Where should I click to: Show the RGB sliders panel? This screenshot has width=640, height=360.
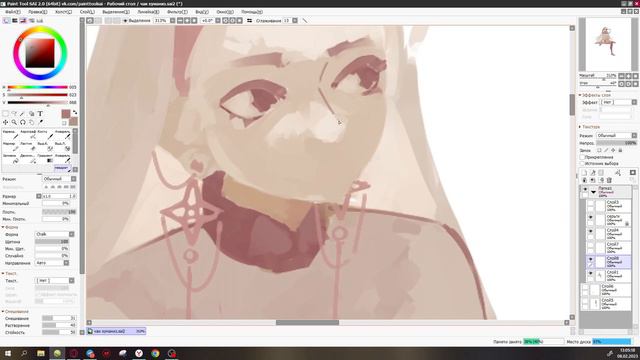15,20
